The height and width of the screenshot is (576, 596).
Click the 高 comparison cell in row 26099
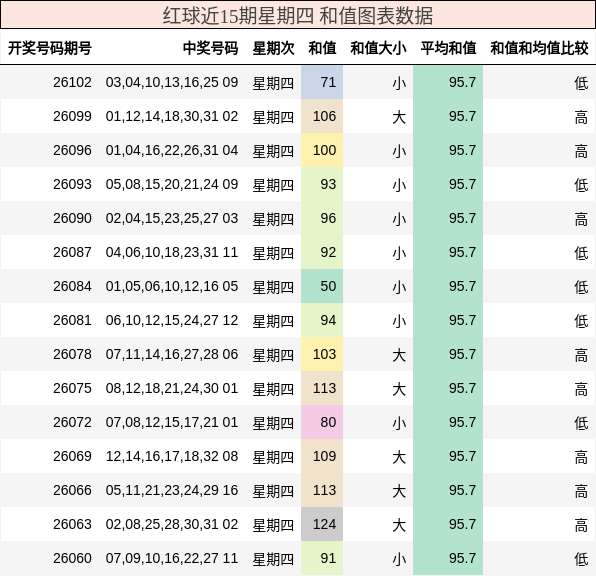pos(581,117)
